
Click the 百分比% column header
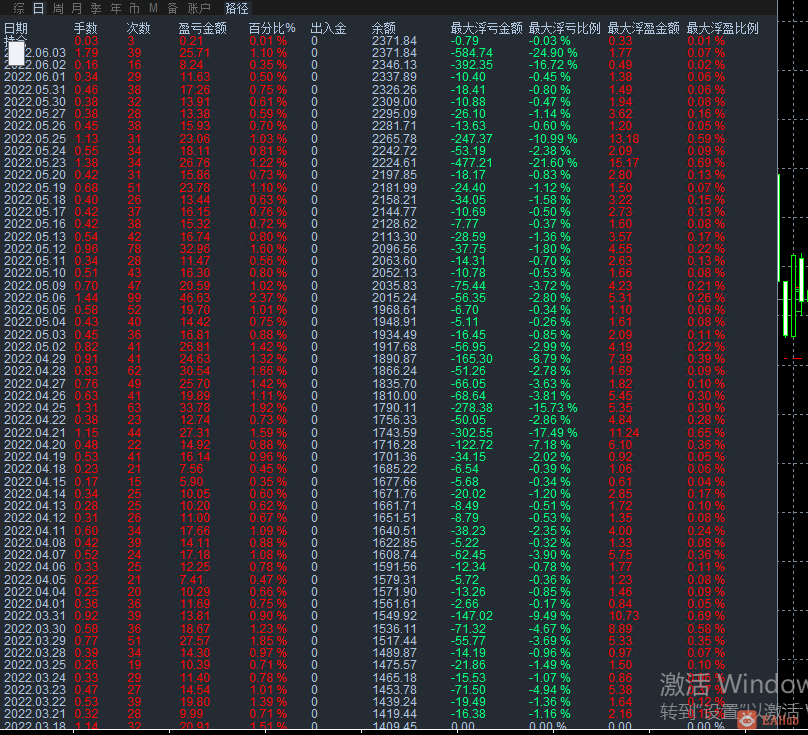(272, 28)
